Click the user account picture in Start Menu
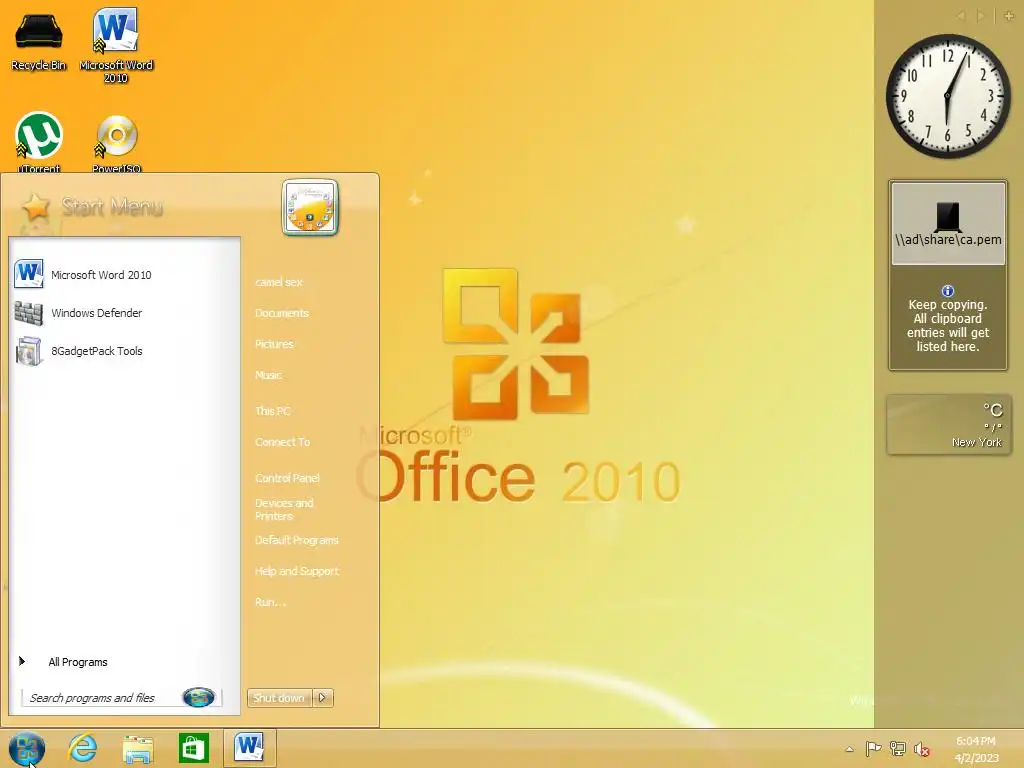1024x768 pixels. pyautogui.click(x=310, y=207)
